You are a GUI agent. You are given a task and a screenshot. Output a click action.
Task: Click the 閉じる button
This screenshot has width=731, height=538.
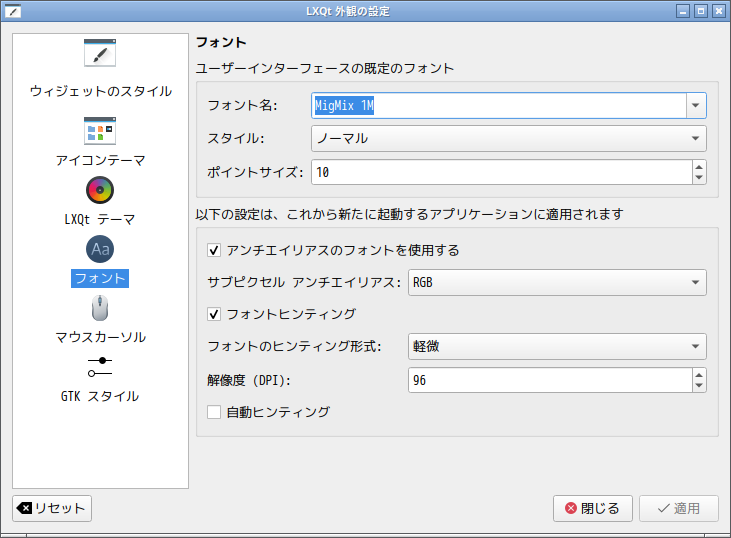click(593, 508)
